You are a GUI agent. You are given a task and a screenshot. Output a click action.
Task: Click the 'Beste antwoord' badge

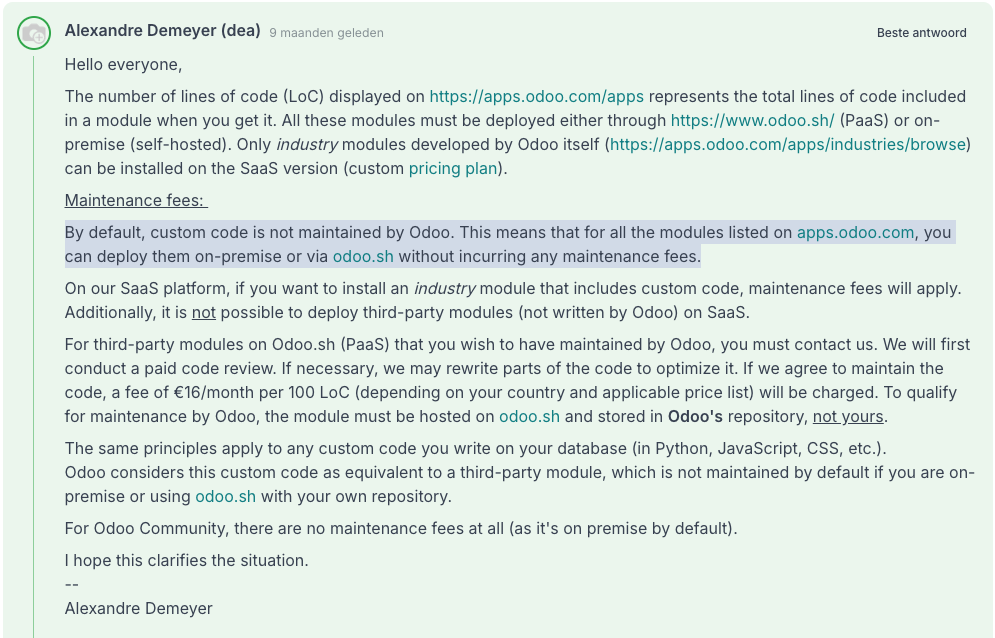pos(921,33)
